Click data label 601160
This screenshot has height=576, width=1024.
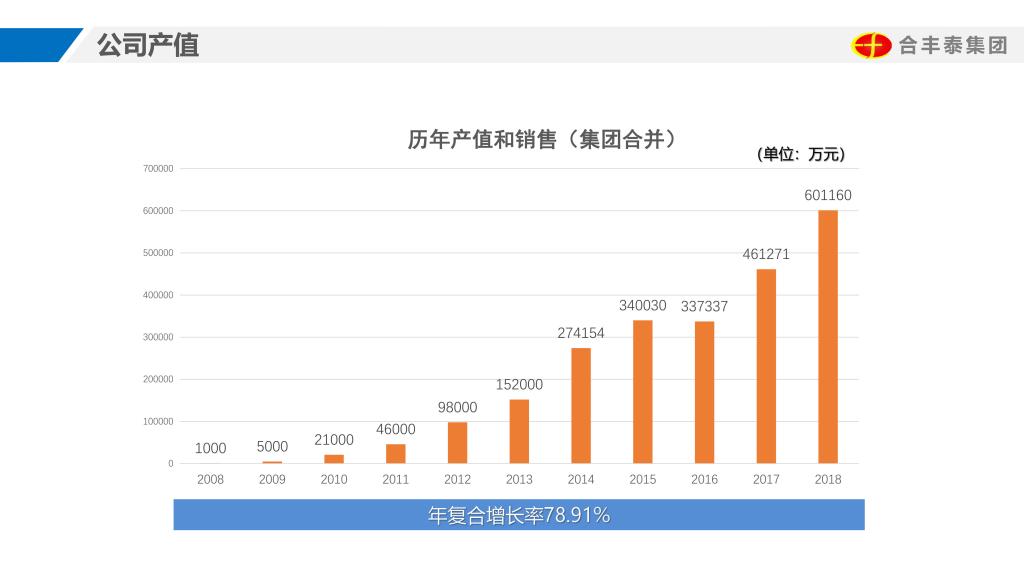[828, 196]
